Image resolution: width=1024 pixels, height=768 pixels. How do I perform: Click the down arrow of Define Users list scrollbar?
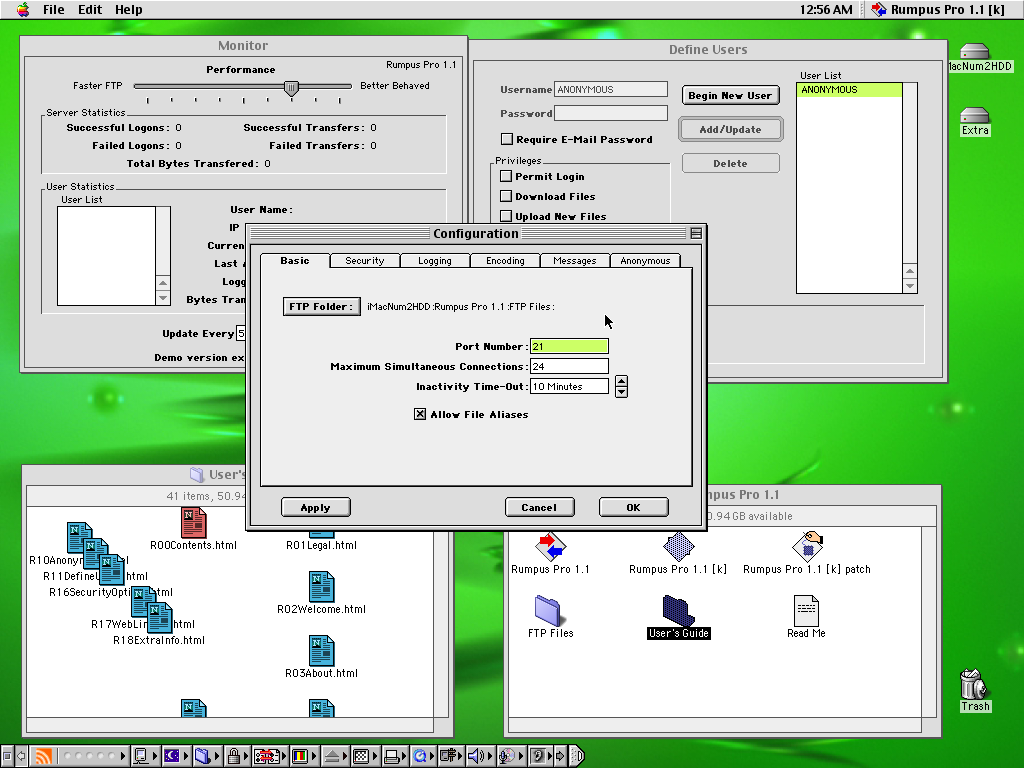point(910,285)
